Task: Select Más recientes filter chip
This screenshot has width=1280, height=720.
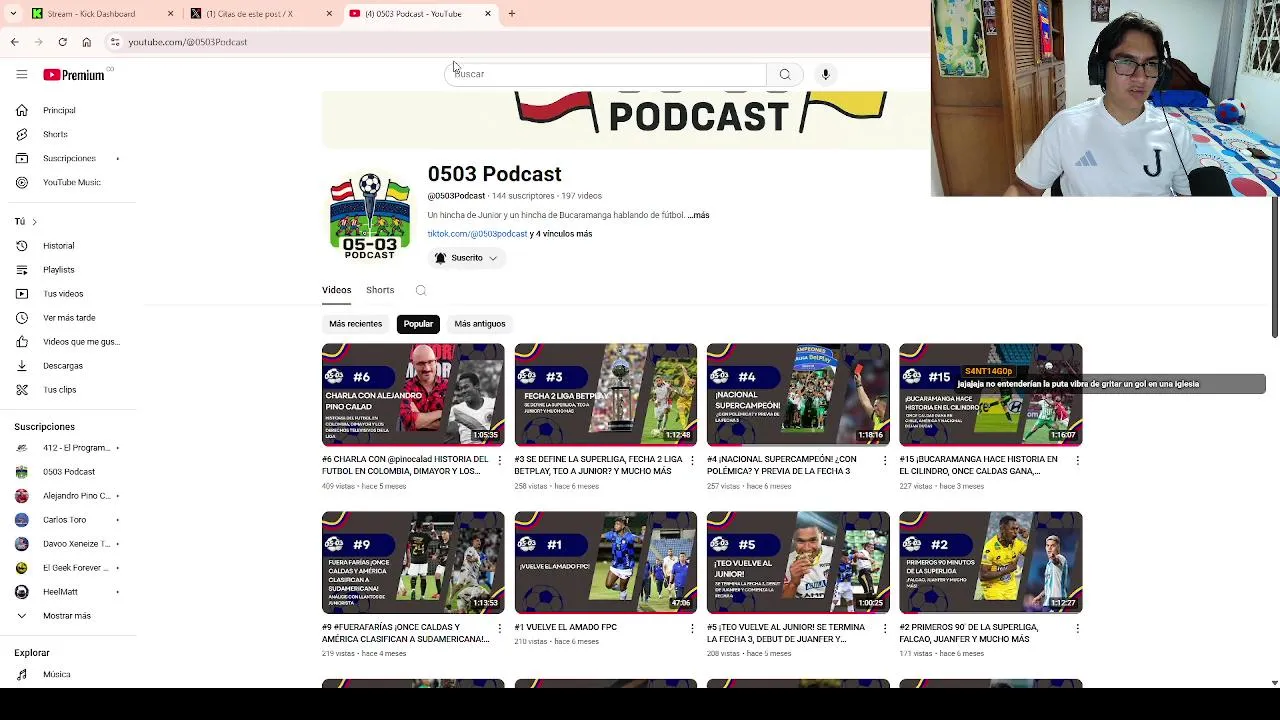Action: (356, 324)
